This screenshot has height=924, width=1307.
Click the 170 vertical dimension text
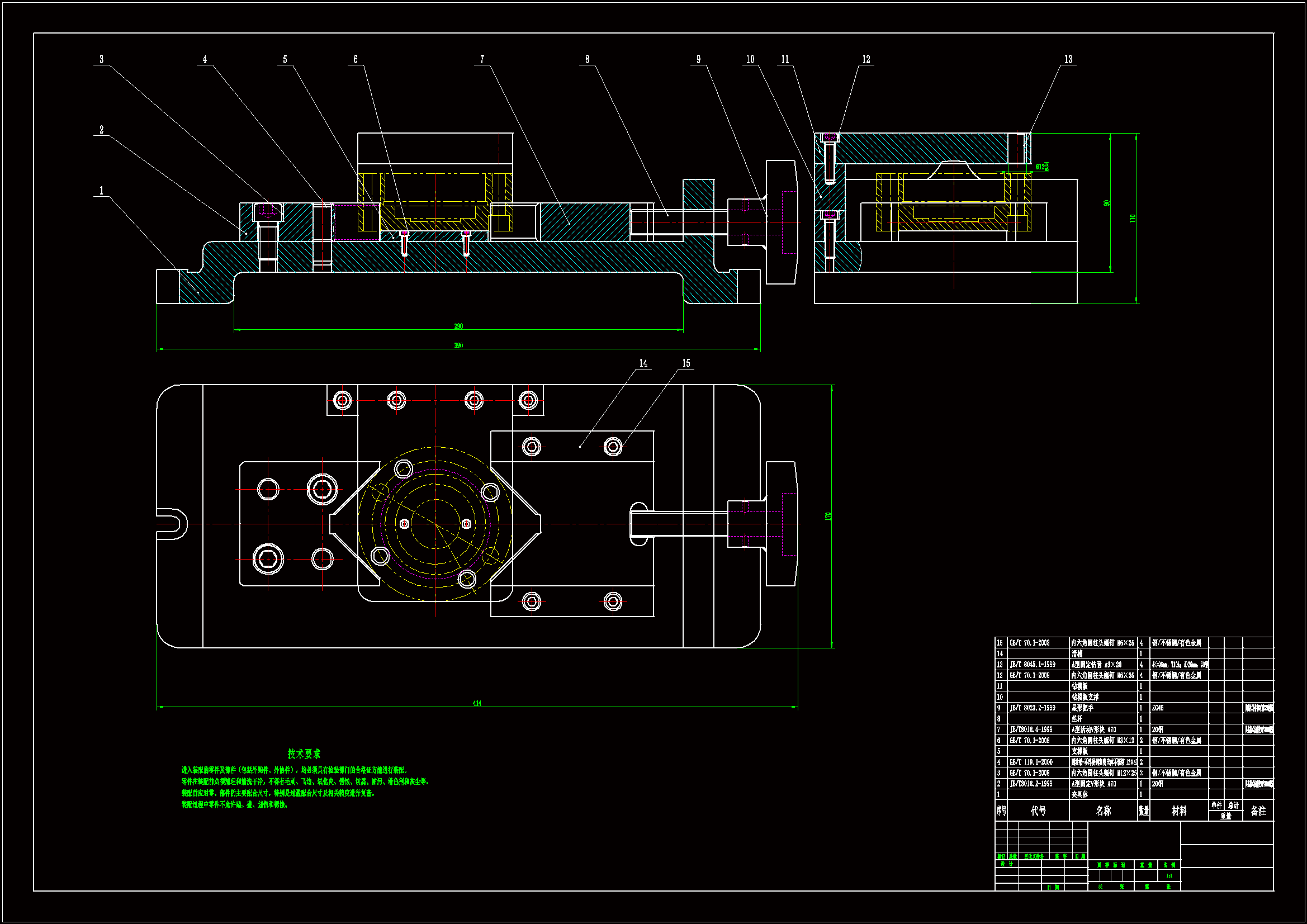tap(828, 516)
